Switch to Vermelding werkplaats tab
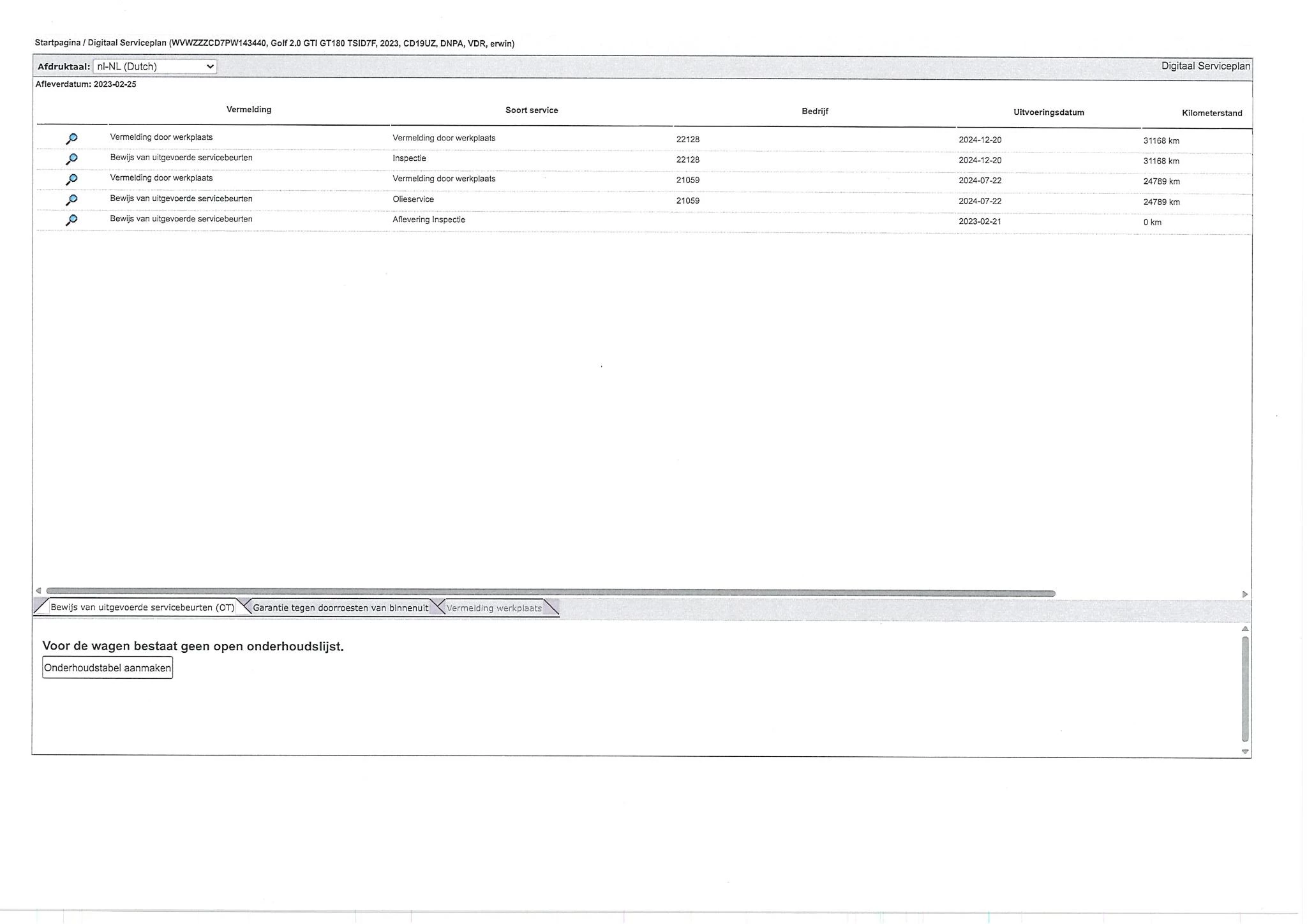 click(493, 608)
